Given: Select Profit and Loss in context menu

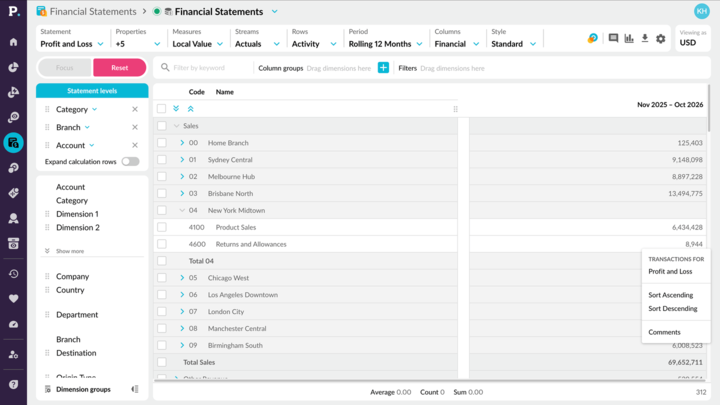Looking at the screenshot, I should pos(670,271).
